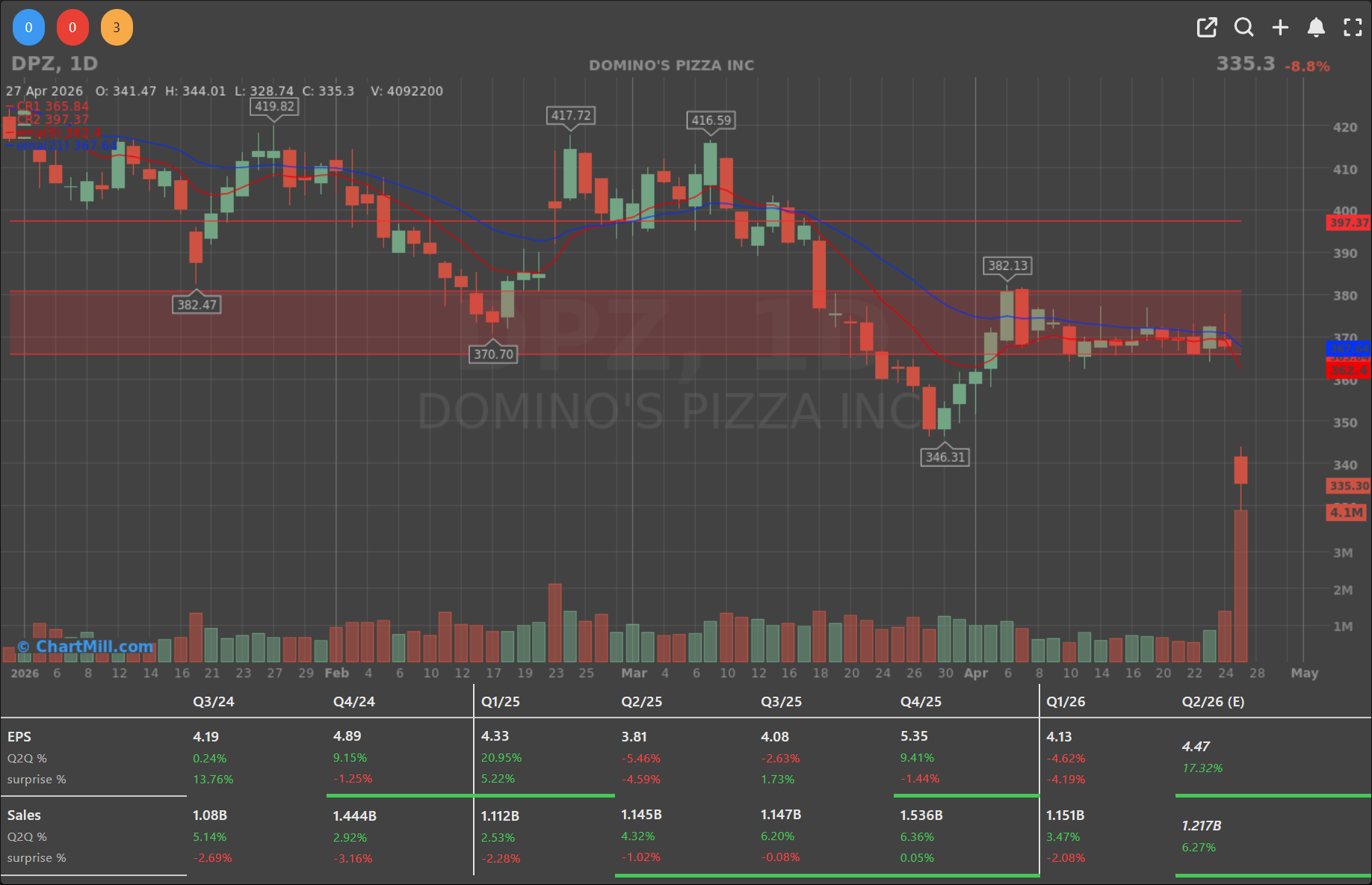This screenshot has height=885, width=1372.
Task: Click Sales value 1.536B for Q4/25
Action: 922,815
